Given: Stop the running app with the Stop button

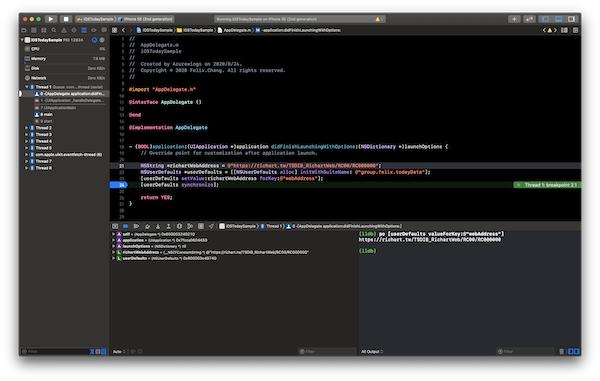Looking at the screenshot, I should click(x=66, y=19).
